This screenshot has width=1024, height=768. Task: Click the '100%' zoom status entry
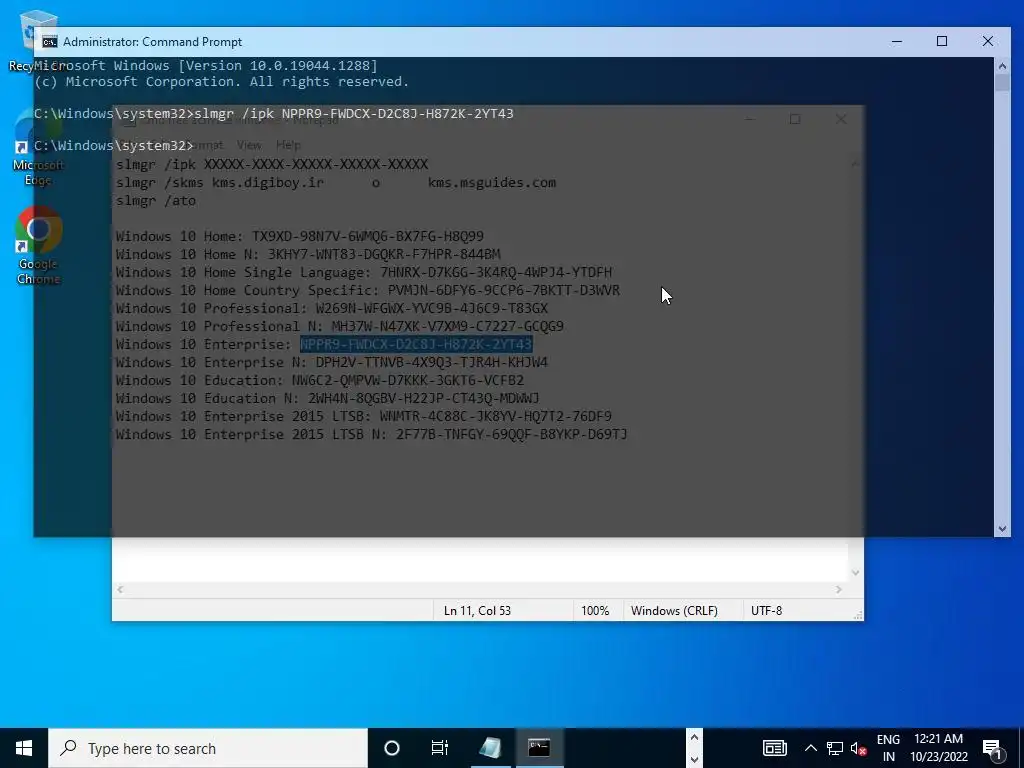(x=595, y=611)
